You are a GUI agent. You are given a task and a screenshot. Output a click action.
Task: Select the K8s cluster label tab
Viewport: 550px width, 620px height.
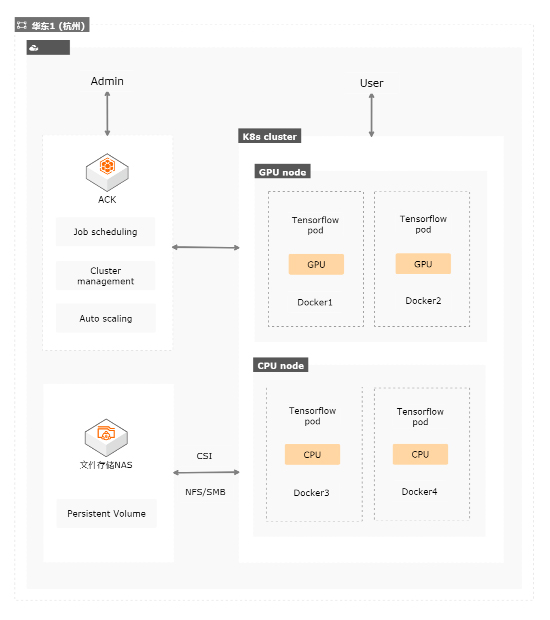click(x=269, y=136)
